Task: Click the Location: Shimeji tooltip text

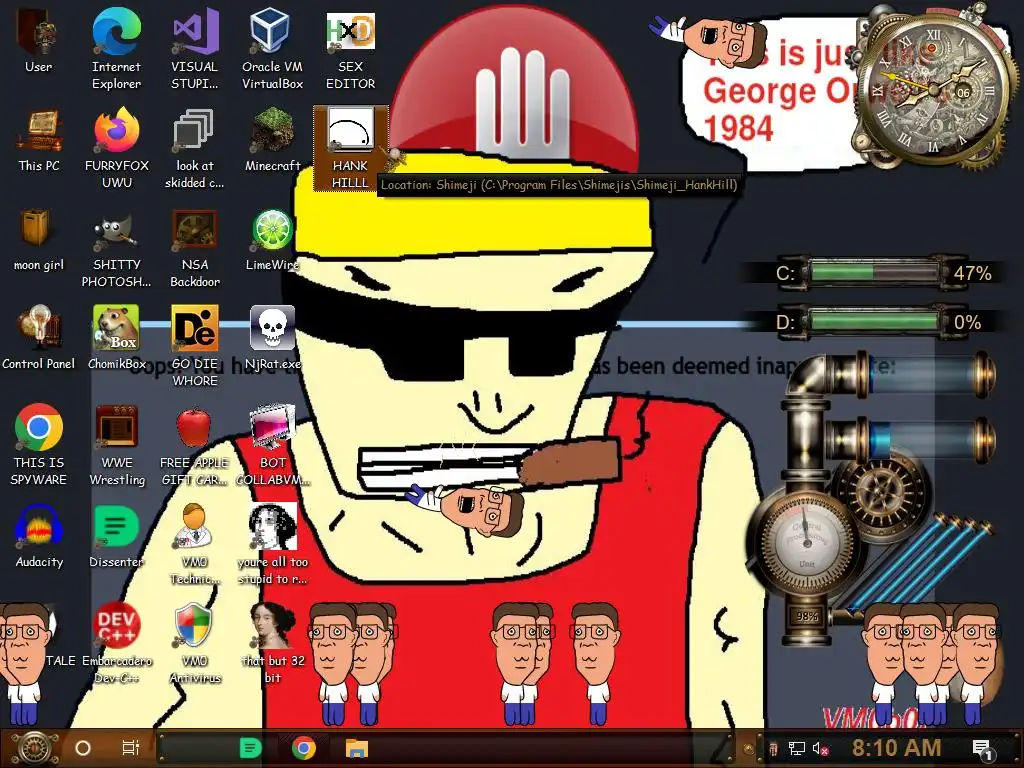Action: click(x=559, y=185)
